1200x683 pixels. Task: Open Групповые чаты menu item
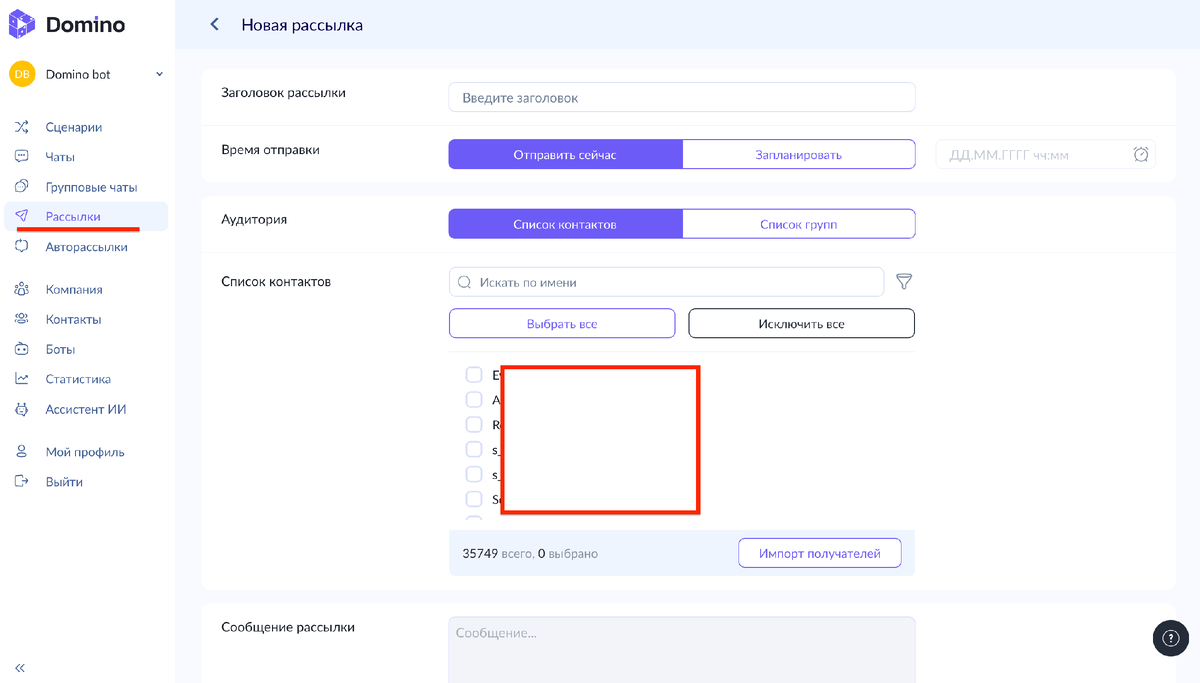pyautogui.click(x=91, y=187)
